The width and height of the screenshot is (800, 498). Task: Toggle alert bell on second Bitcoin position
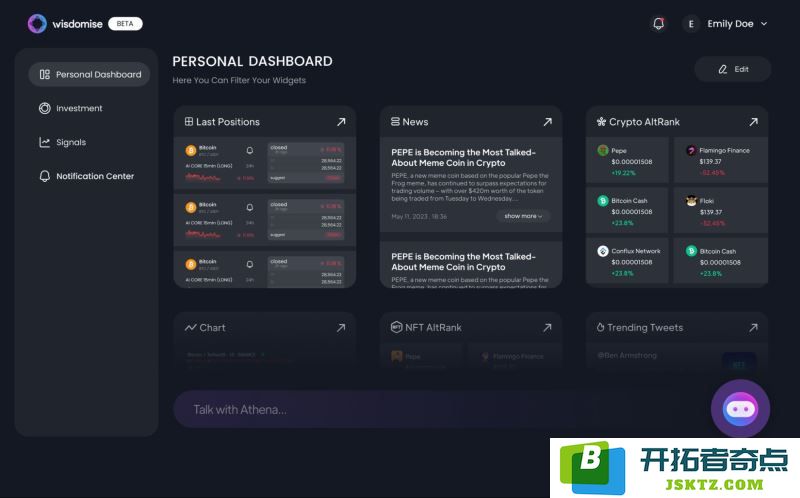pyautogui.click(x=249, y=207)
